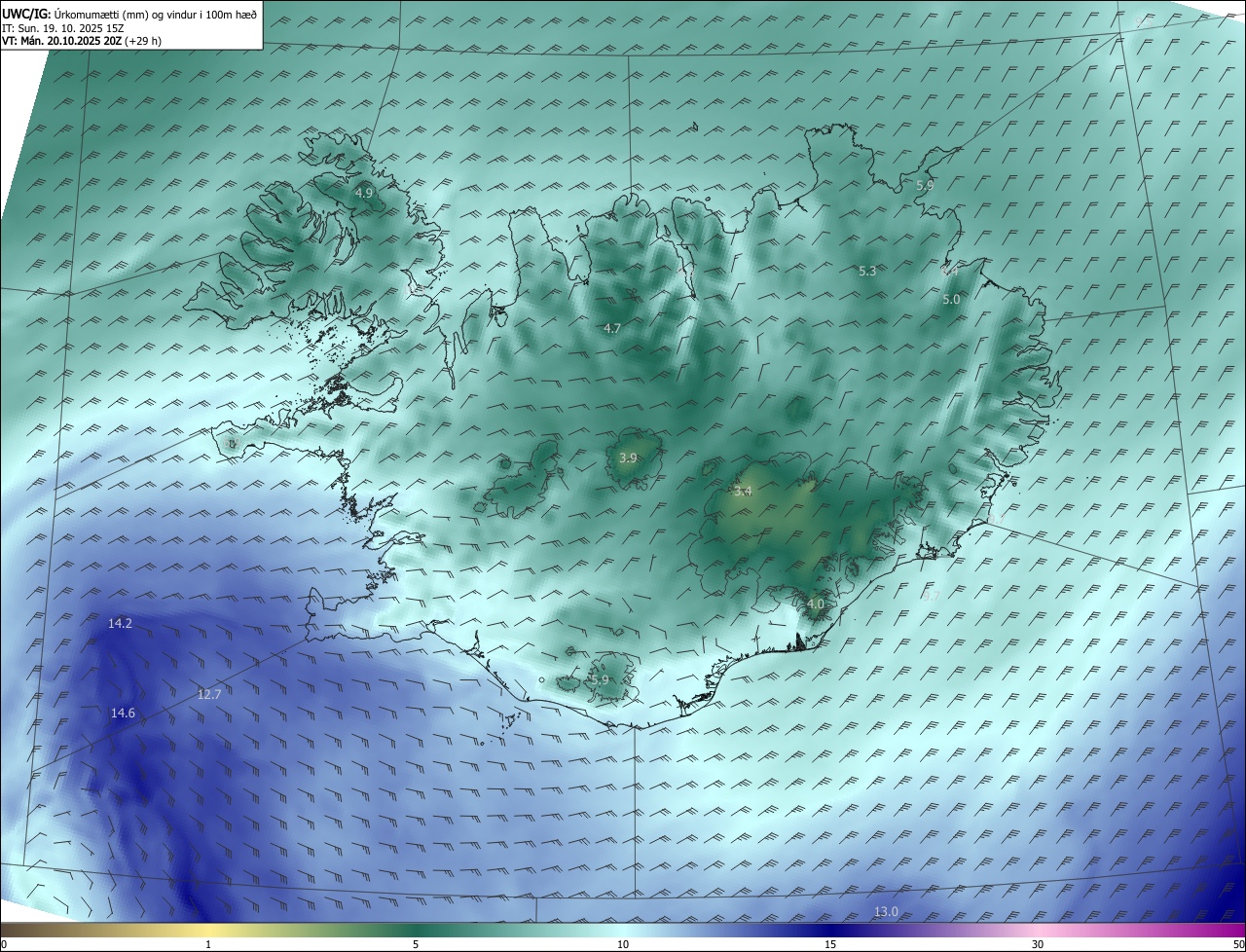This screenshot has height=952, width=1246.
Task: Click the 14.6 value label
Action: 123,714
